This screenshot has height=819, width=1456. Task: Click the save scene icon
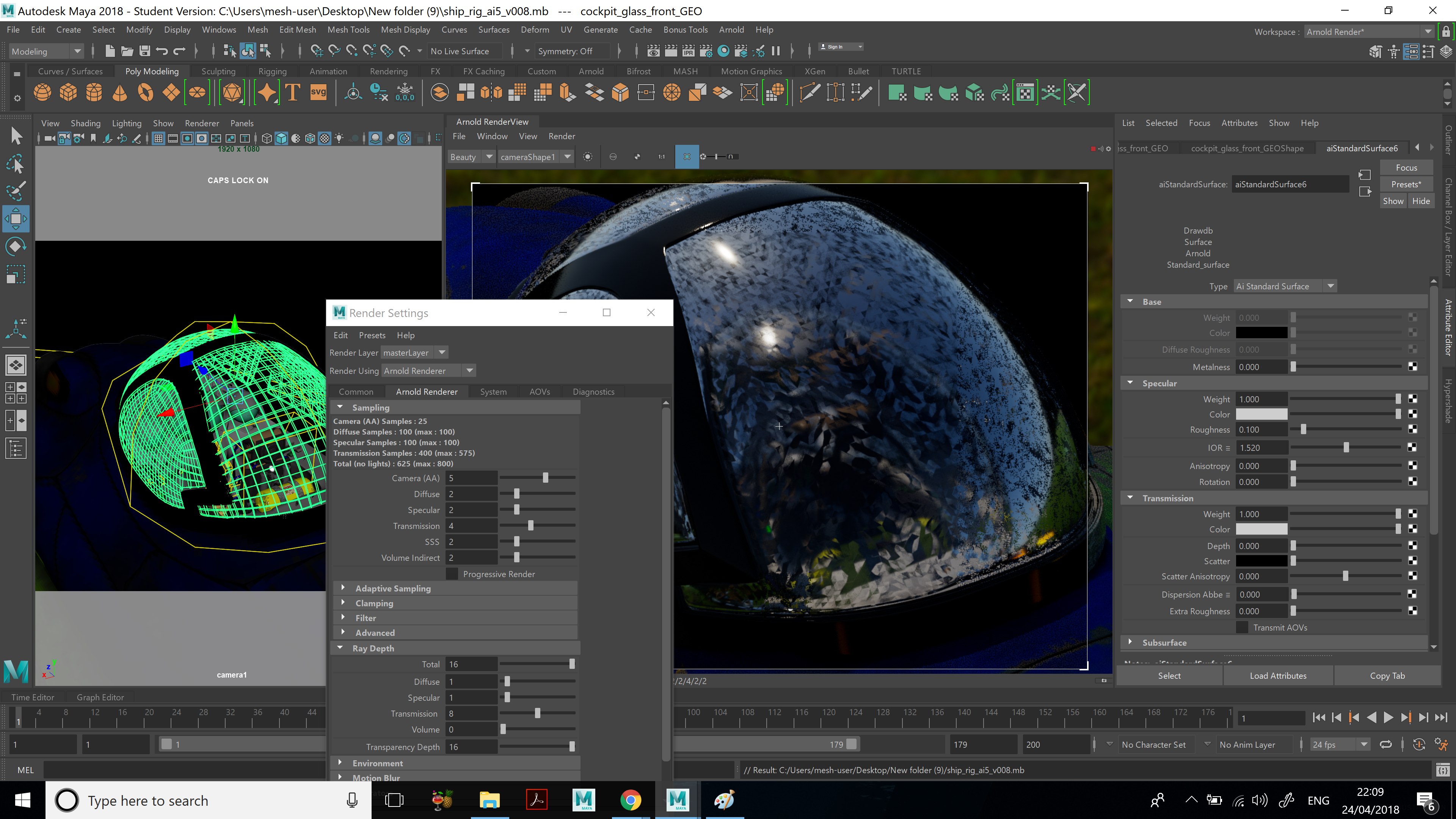click(x=145, y=51)
